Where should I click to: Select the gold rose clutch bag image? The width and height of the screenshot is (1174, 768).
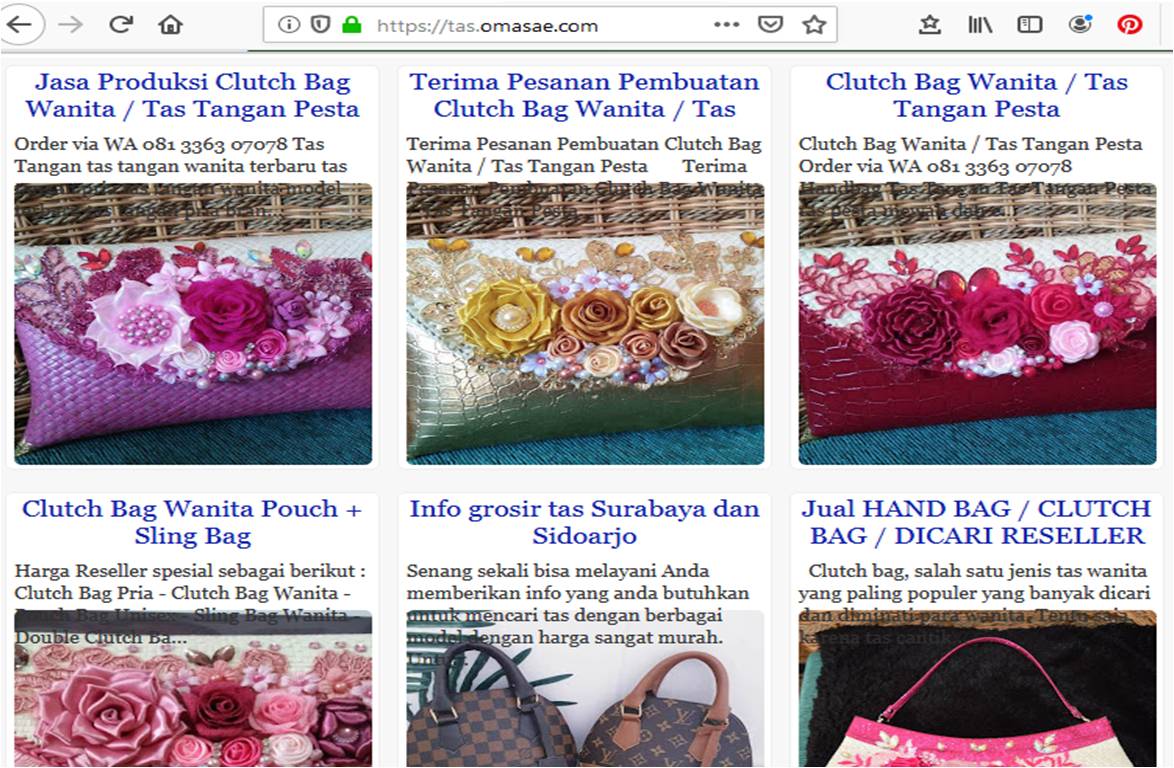click(585, 324)
